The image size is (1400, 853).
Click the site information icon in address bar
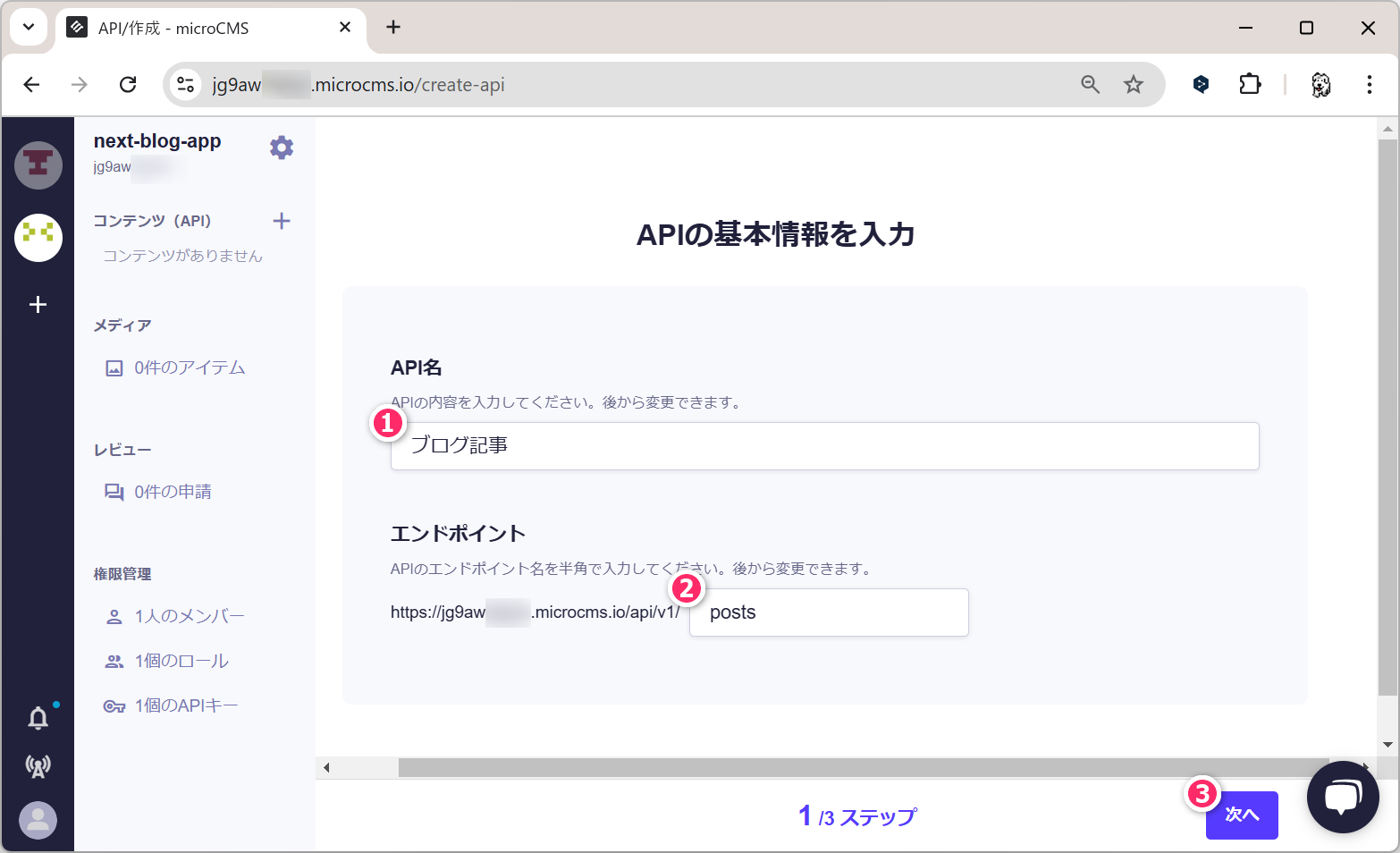pos(186,85)
